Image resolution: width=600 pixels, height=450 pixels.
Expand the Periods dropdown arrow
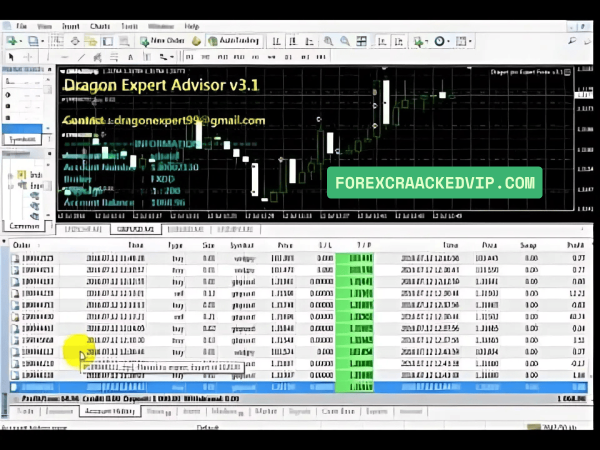pos(448,41)
